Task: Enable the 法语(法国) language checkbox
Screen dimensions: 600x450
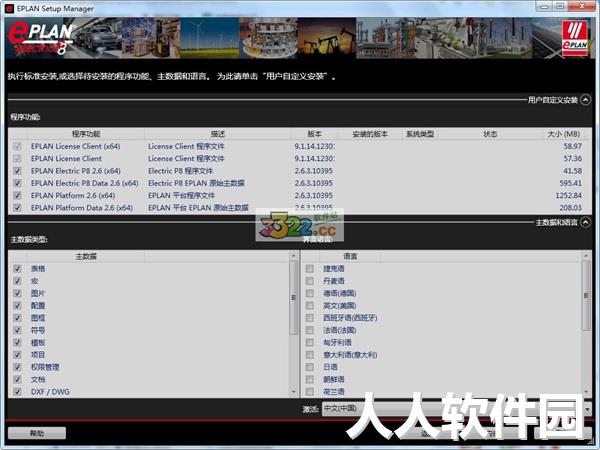Action: tap(310, 330)
